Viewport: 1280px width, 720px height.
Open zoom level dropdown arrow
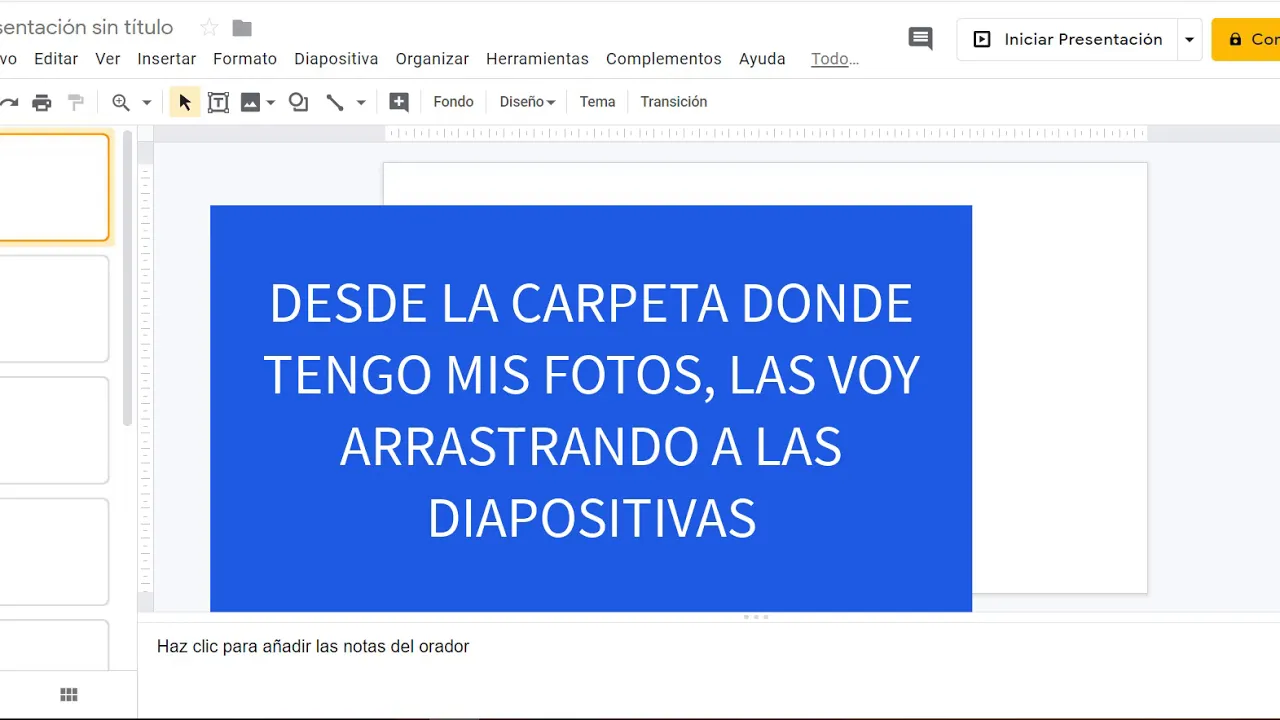tap(147, 102)
